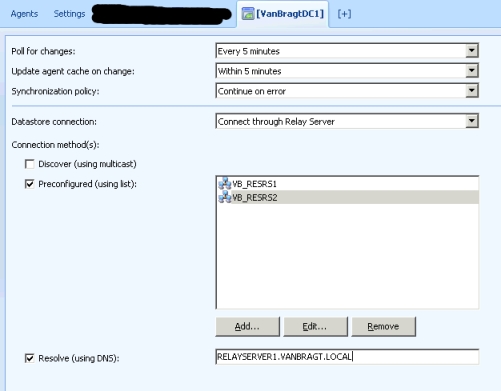501x391 pixels.
Task: Open the Poll for changes dropdown
Action: tap(472, 51)
